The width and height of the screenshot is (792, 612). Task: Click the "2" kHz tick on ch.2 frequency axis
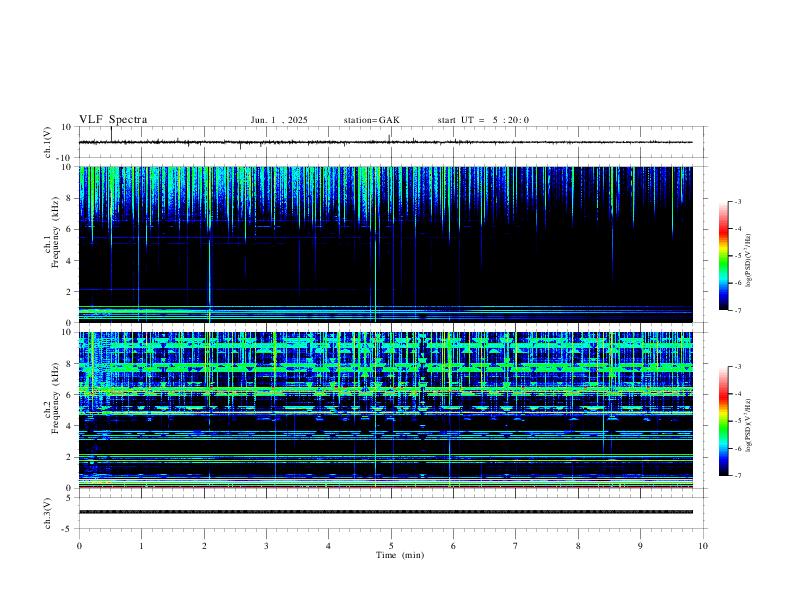click(x=70, y=457)
